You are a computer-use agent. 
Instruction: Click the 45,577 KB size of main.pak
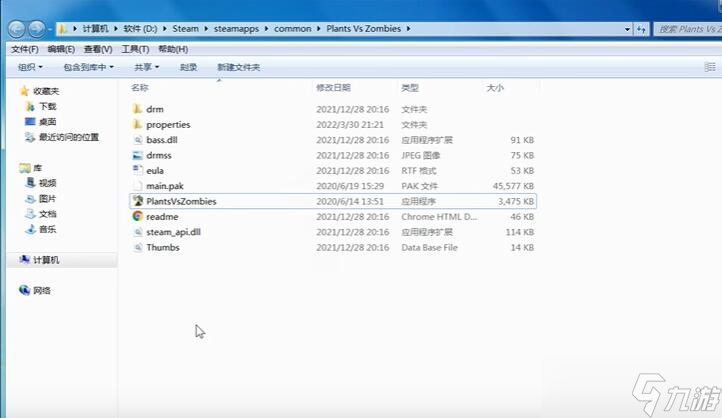tap(513, 186)
